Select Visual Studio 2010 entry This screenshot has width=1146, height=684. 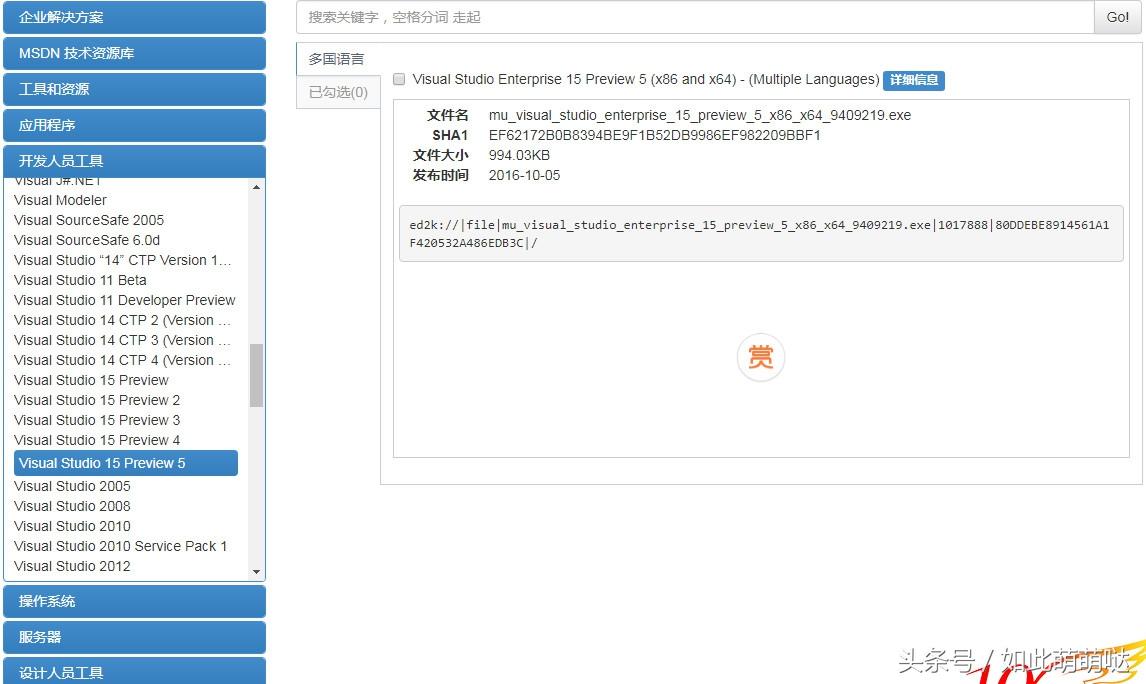point(72,526)
